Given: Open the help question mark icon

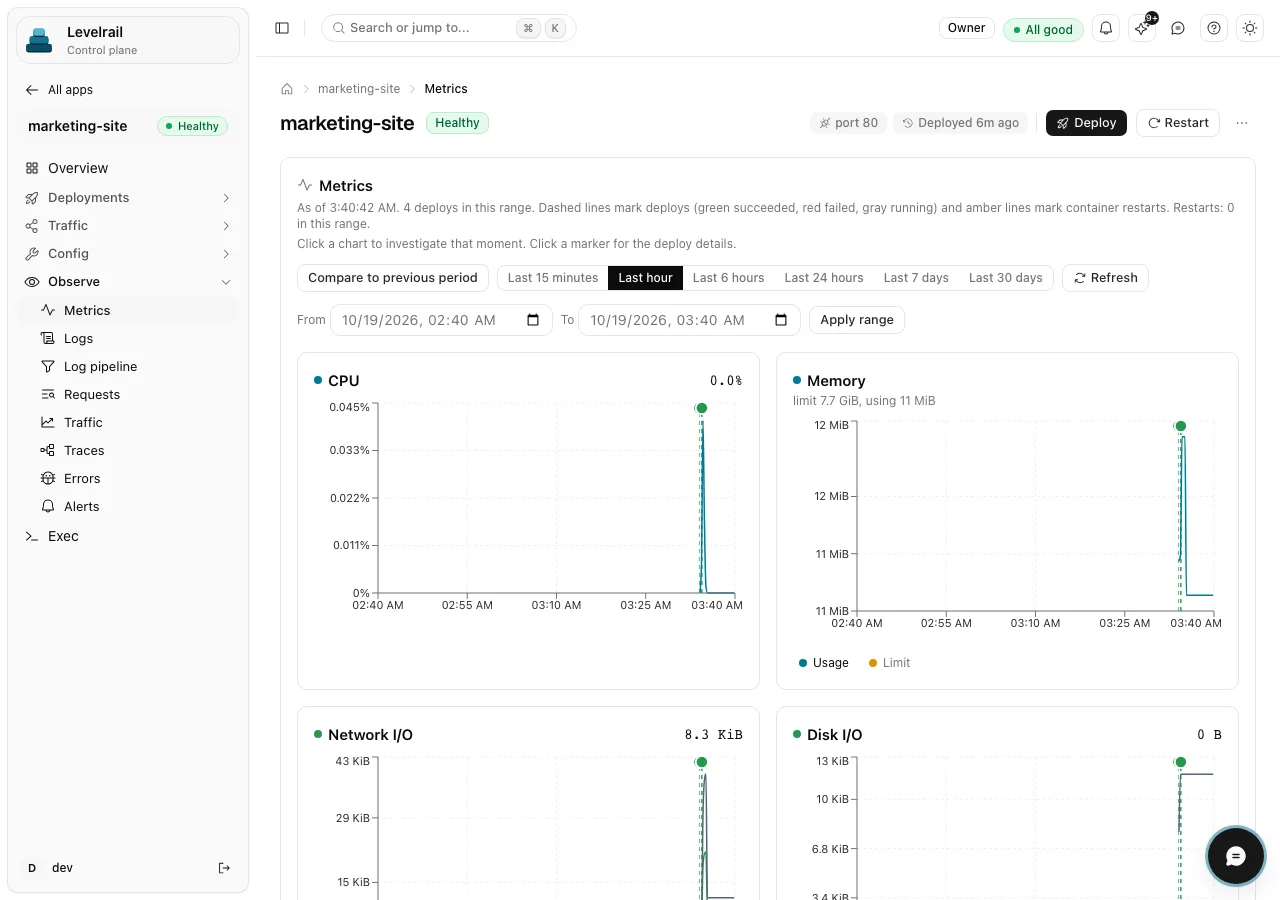Looking at the screenshot, I should [x=1214, y=29].
